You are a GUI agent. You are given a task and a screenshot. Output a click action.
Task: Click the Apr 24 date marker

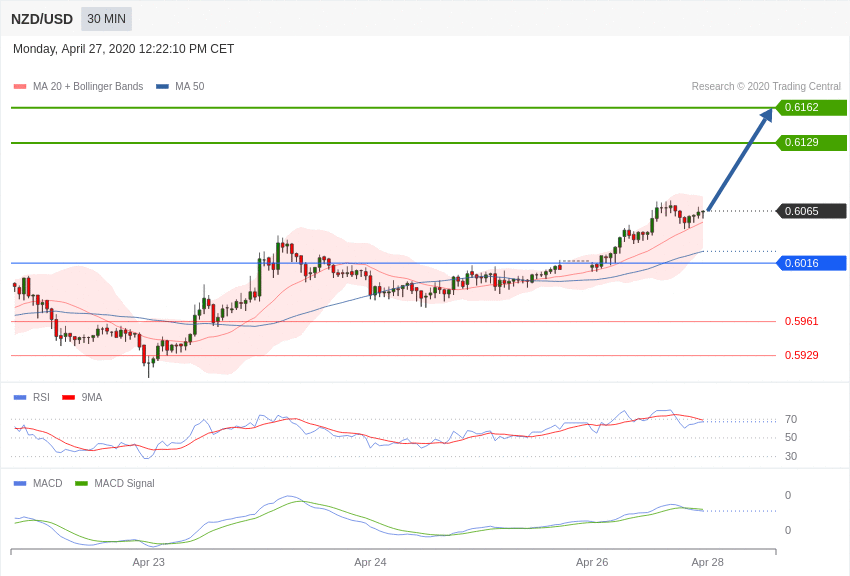click(x=370, y=562)
